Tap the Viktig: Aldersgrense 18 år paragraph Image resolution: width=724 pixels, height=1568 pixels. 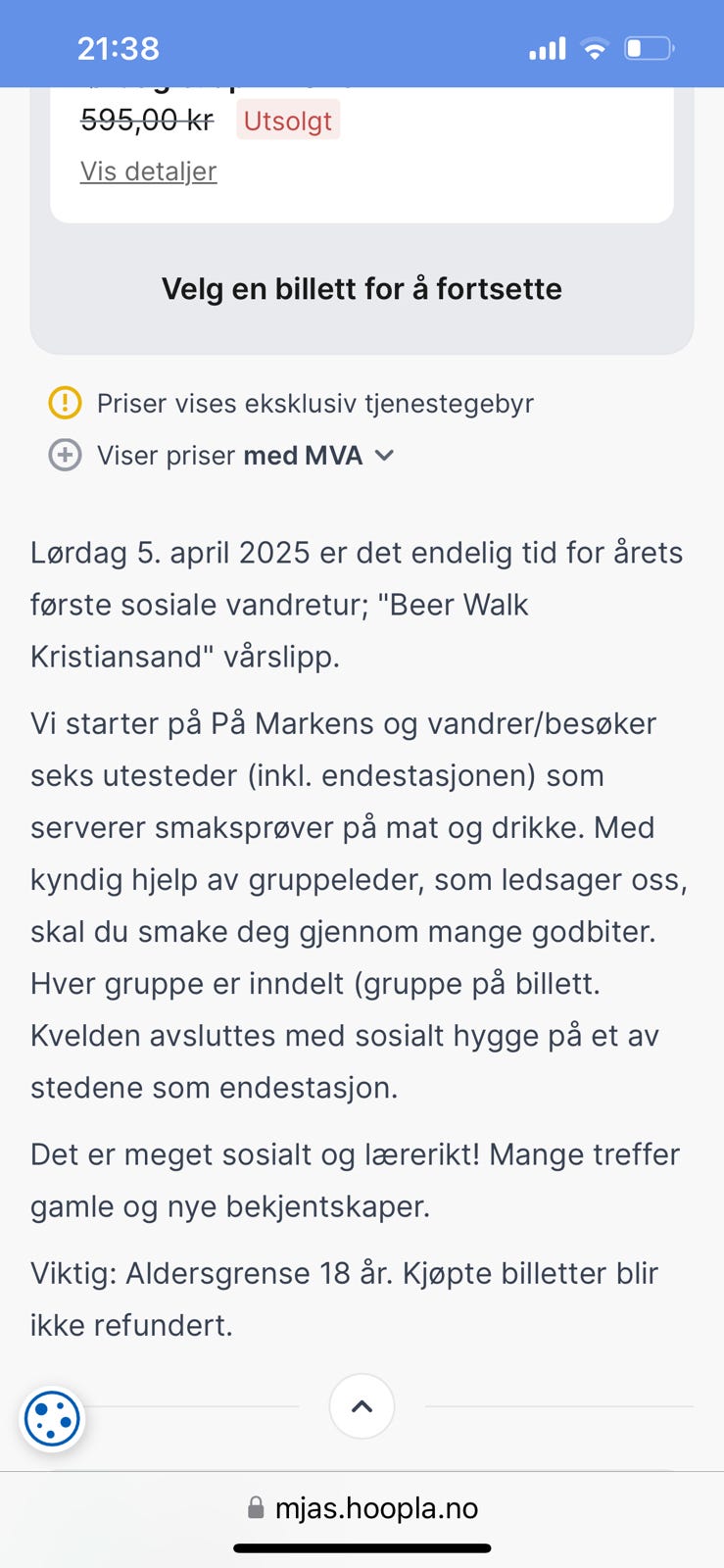(344, 1298)
